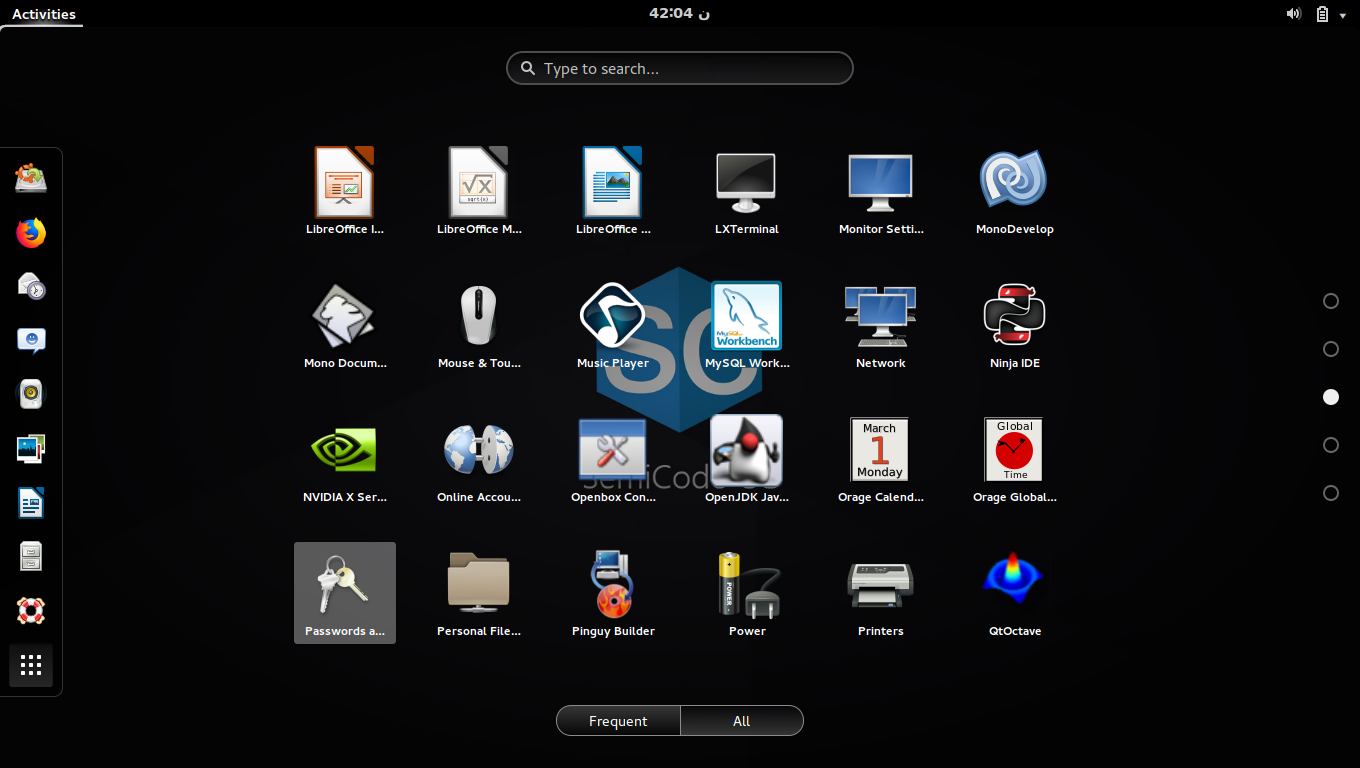Launch Music Player
Screen dimensions: 1360x768
[613, 324]
